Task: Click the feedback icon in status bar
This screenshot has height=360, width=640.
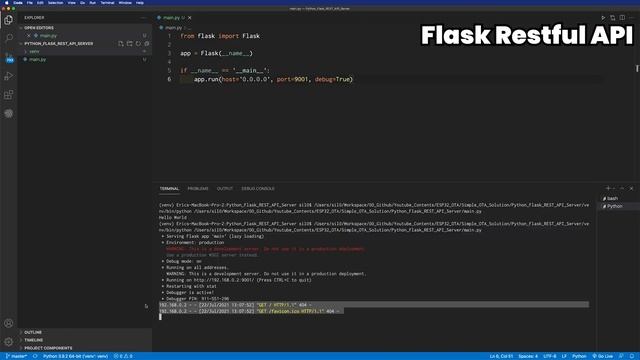Action: [621, 356]
